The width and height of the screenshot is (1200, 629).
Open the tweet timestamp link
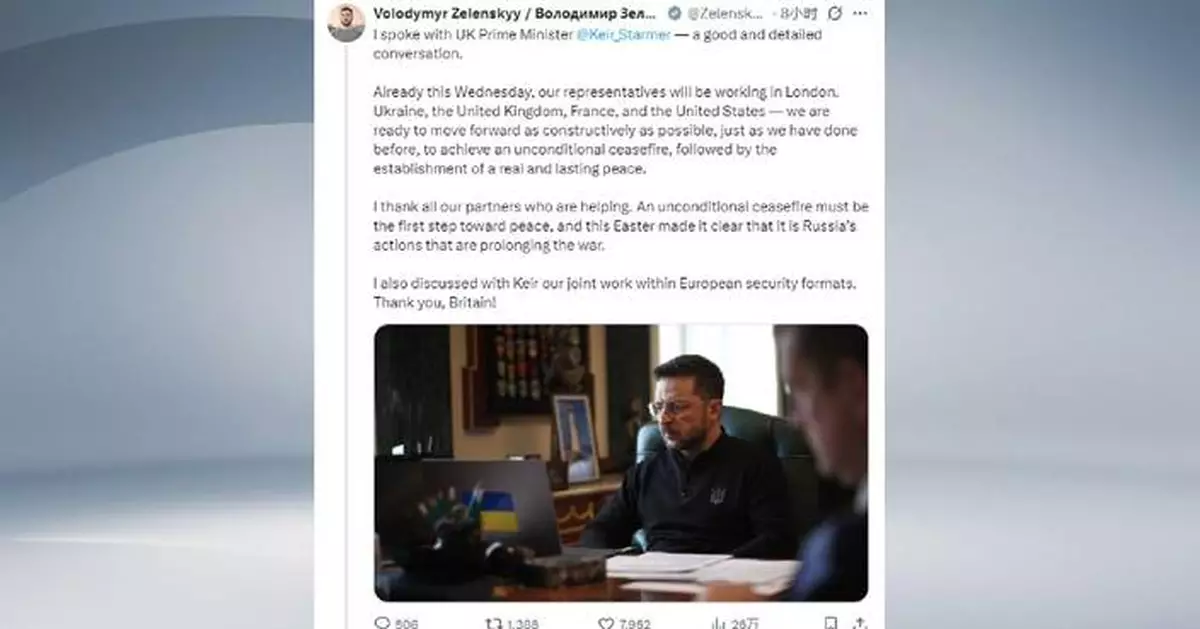798,13
